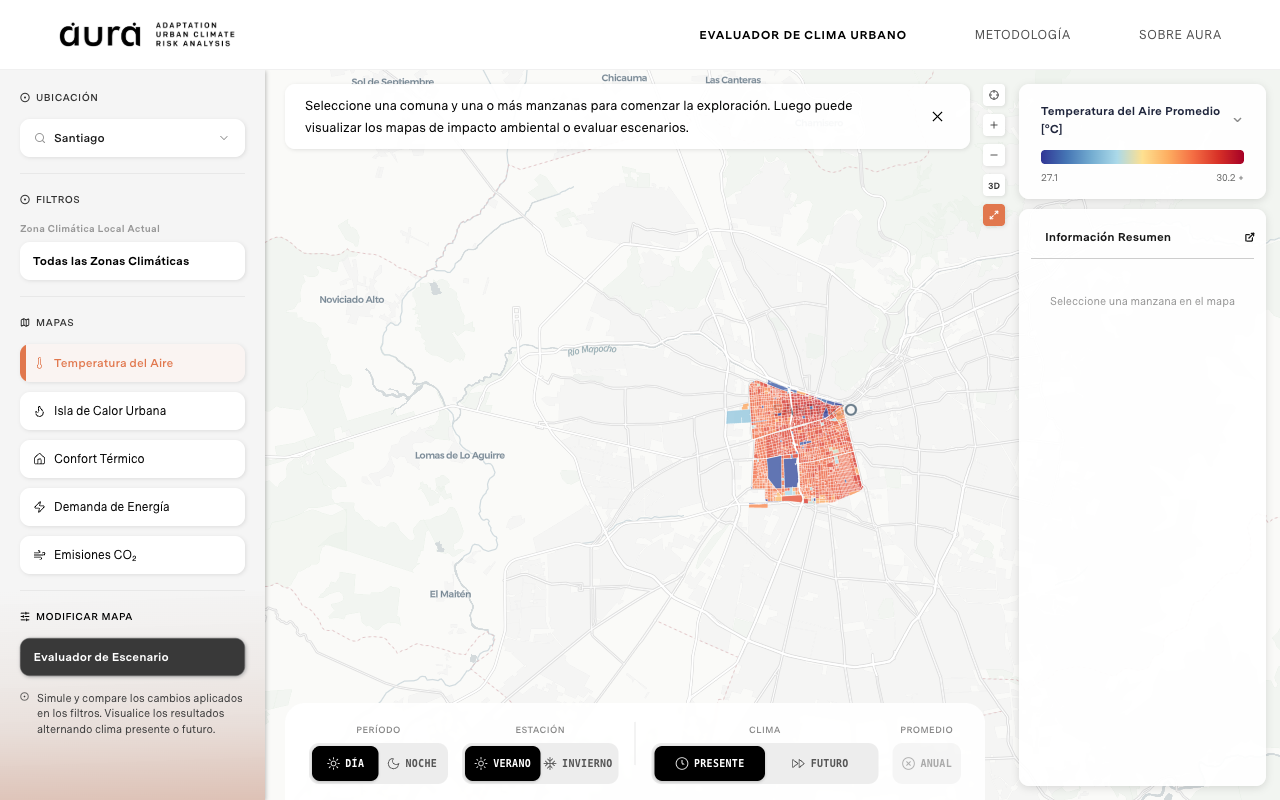Screen dimensions: 1280x800
Task: Go to Sobre Aura page
Action: pos(1179,35)
